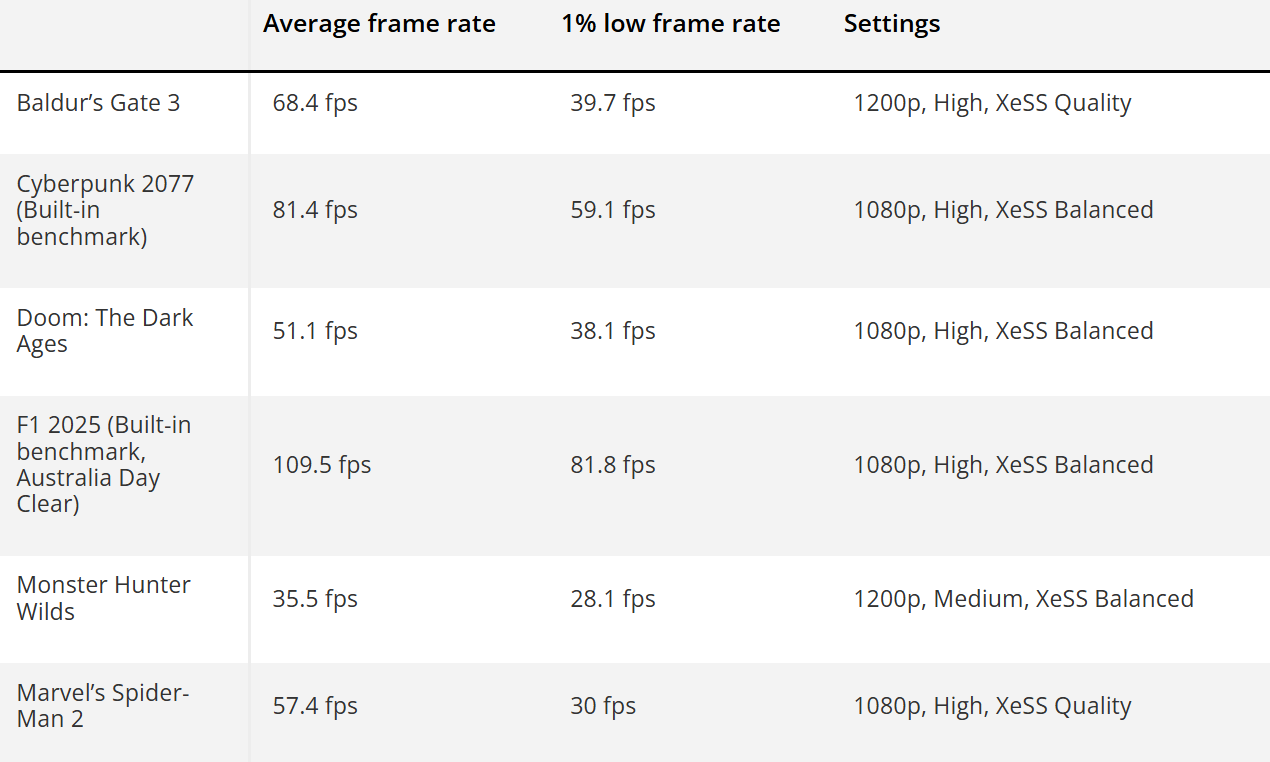Click the 1200p, Medium, XeSS Balanced cell
The height and width of the screenshot is (762, 1270).
pos(1023,599)
